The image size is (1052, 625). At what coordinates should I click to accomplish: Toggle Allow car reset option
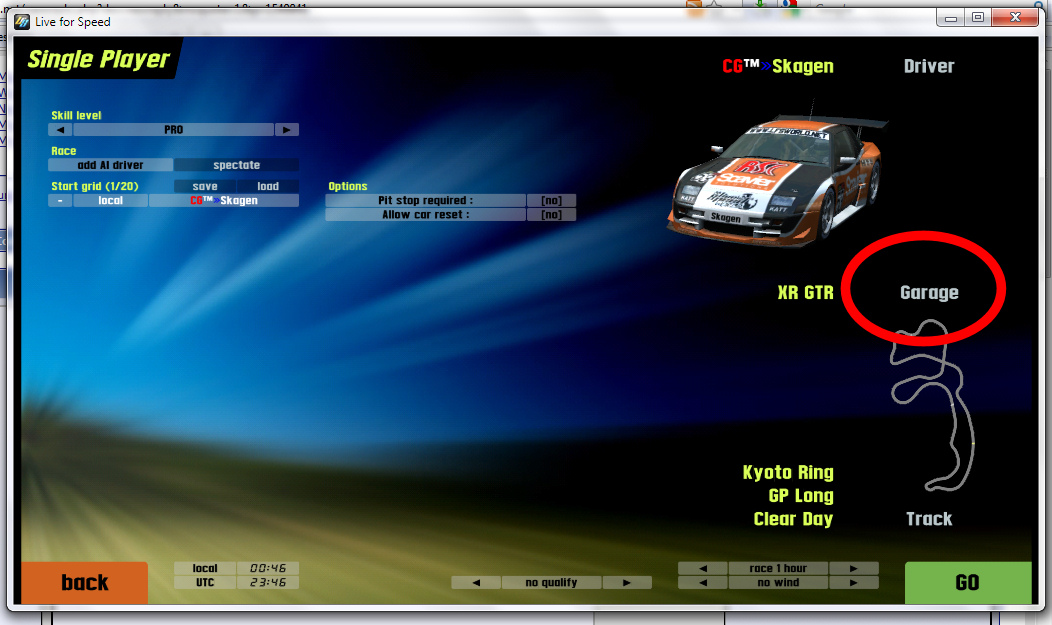tap(551, 215)
